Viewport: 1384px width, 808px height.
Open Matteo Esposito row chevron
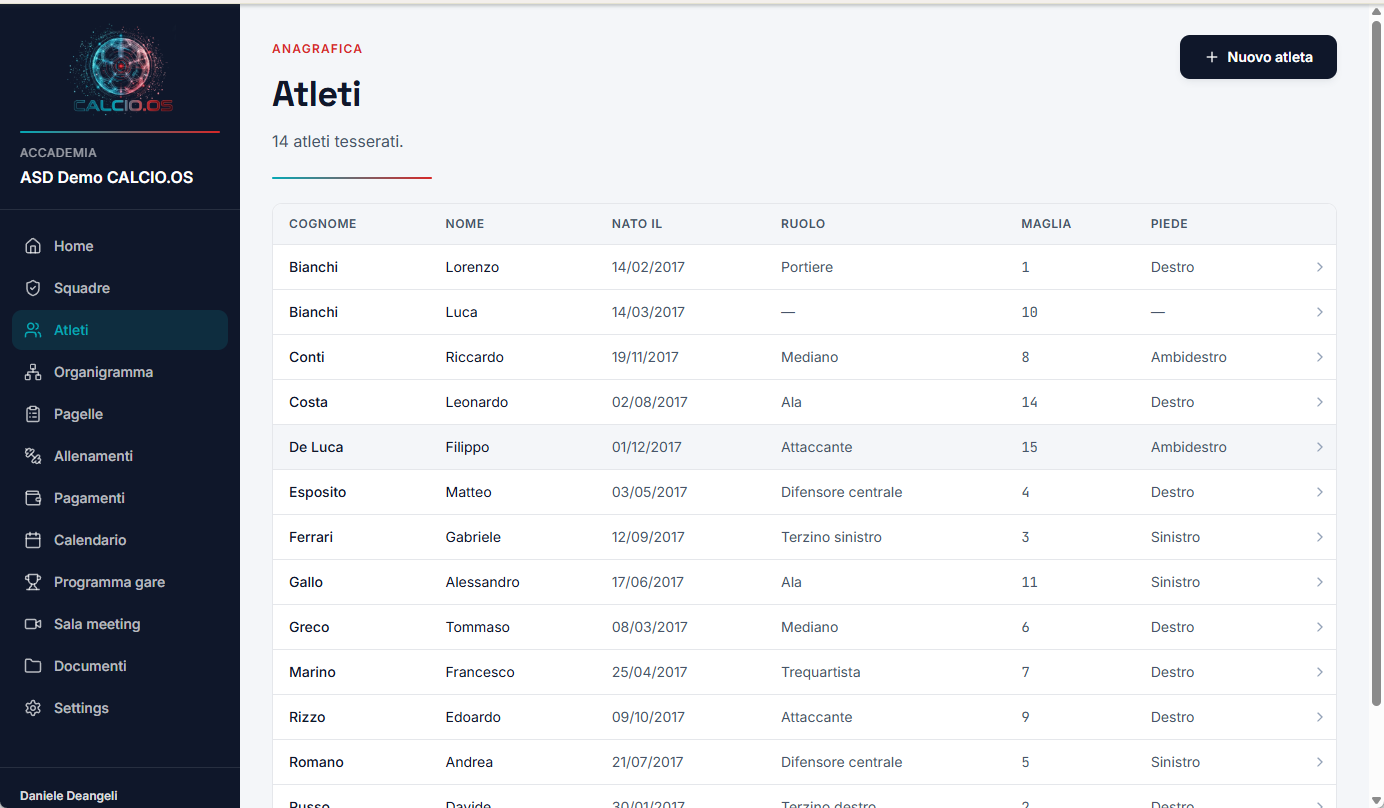point(1320,492)
